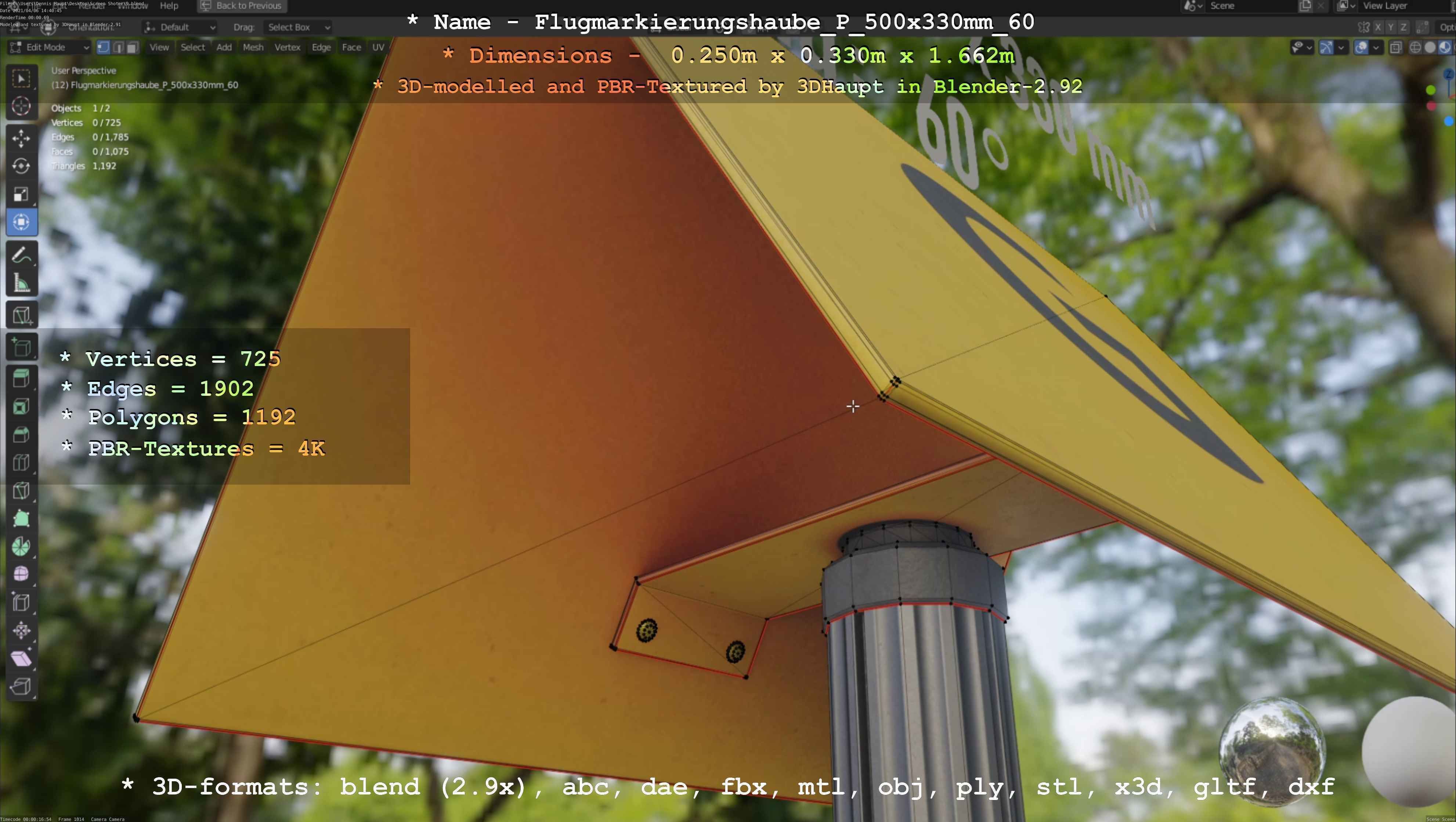1456x822 pixels.
Task: Open the Select menu
Action: coord(193,47)
